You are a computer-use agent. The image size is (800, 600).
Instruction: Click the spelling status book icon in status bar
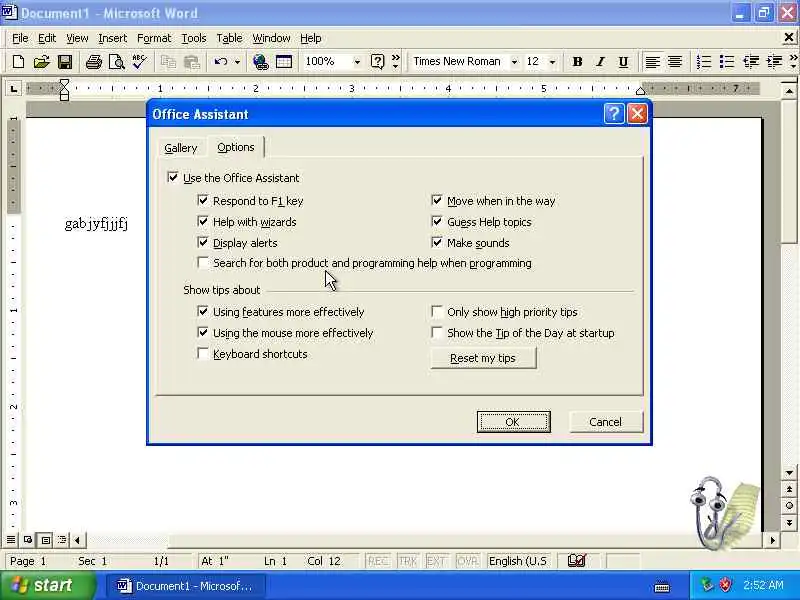pos(577,561)
